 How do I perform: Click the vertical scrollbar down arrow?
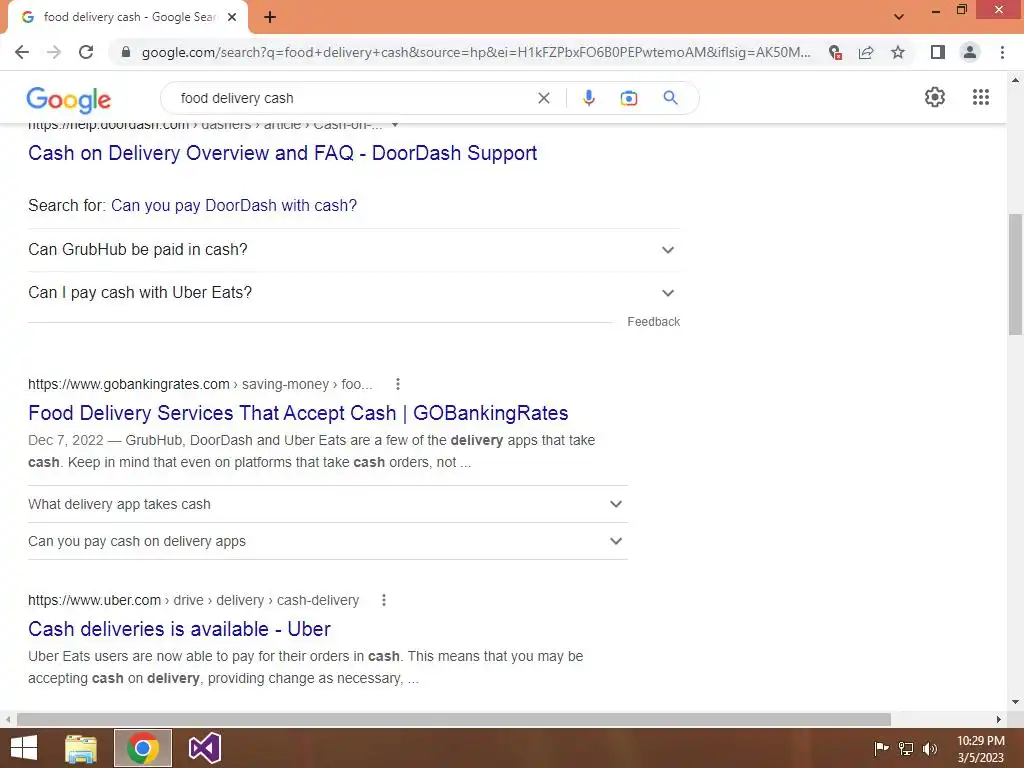pyautogui.click(x=1015, y=703)
